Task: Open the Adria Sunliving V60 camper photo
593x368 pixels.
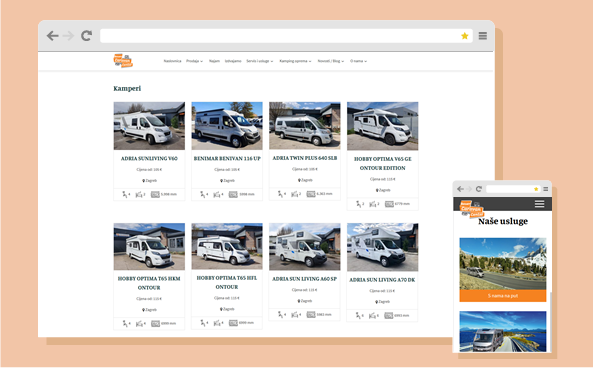Action: 149,126
